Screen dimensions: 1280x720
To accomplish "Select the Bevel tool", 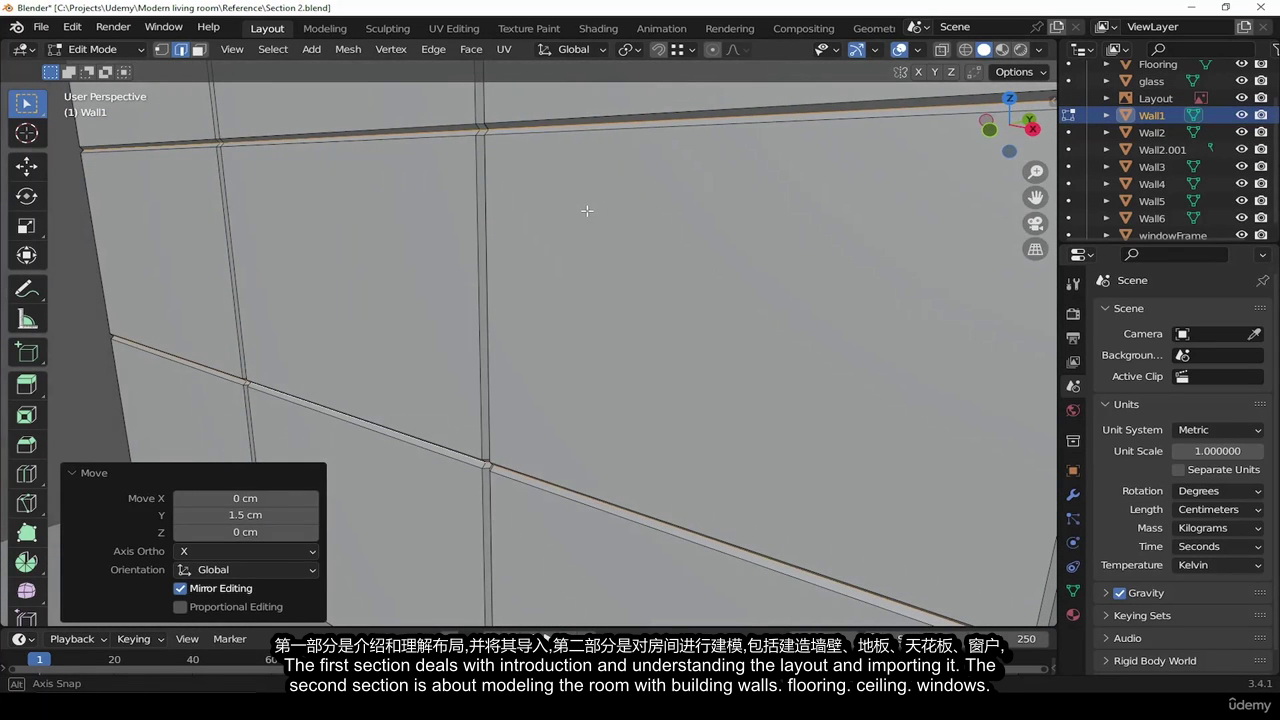I will (x=27, y=444).
